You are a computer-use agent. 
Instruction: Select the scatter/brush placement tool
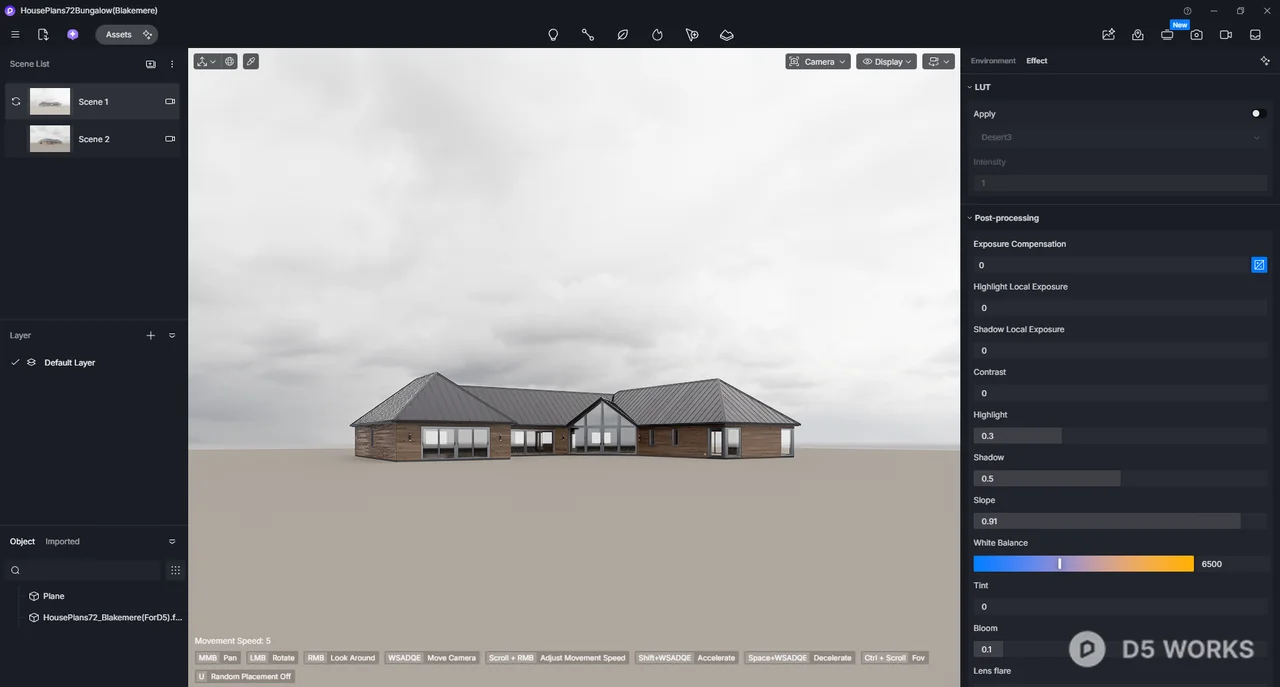692,34
